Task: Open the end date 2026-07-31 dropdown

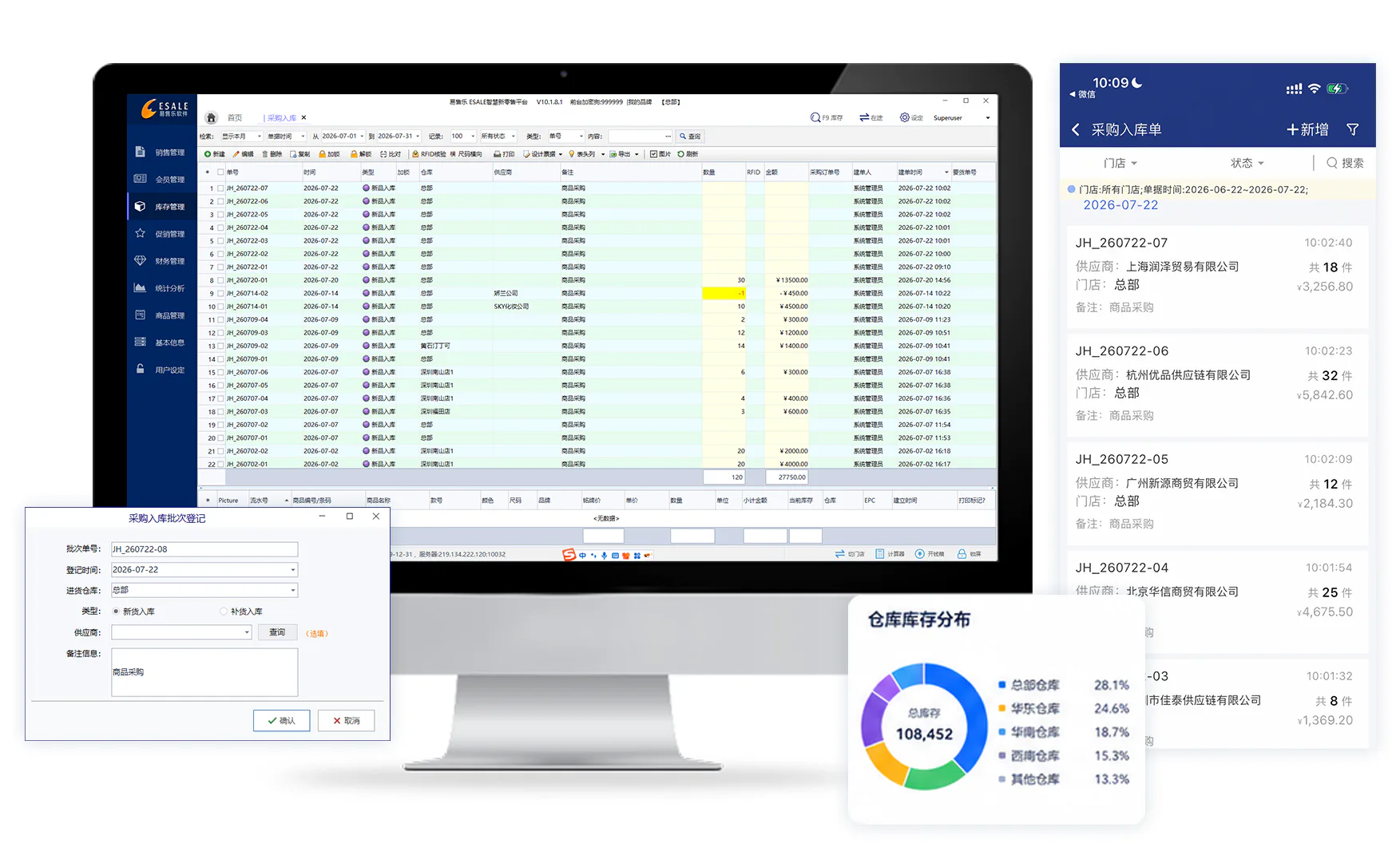Action: [399, 137]
